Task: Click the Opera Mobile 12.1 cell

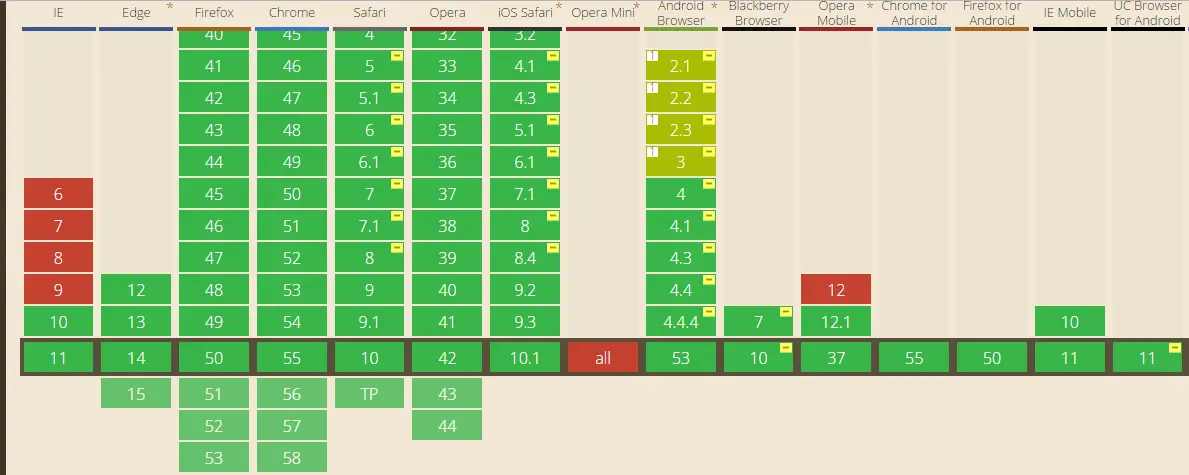Action: [x=836, y=321]
